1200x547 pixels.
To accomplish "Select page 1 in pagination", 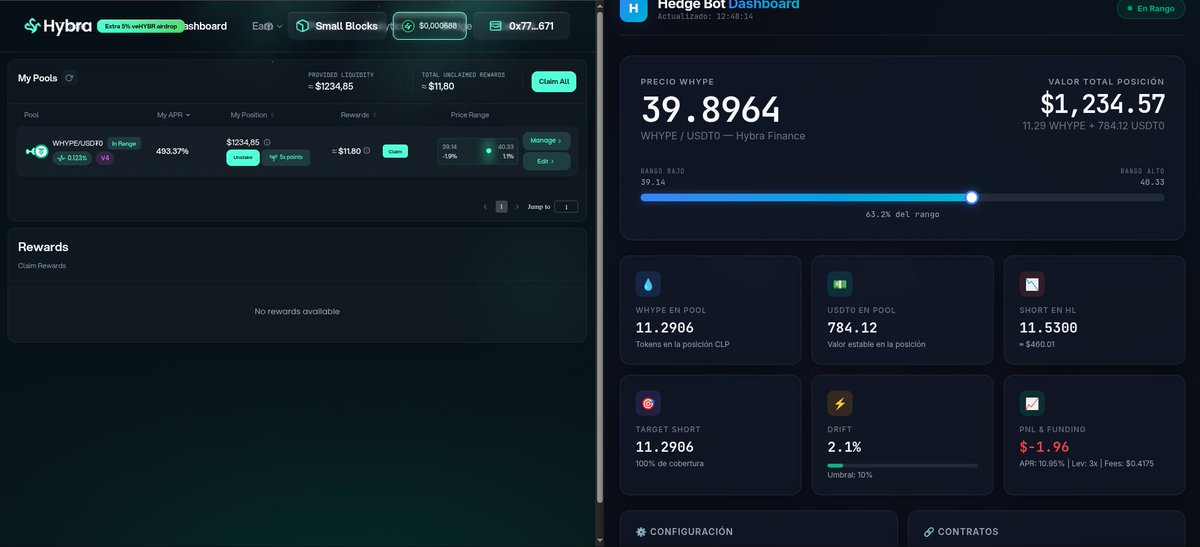I will pos(502,207).
